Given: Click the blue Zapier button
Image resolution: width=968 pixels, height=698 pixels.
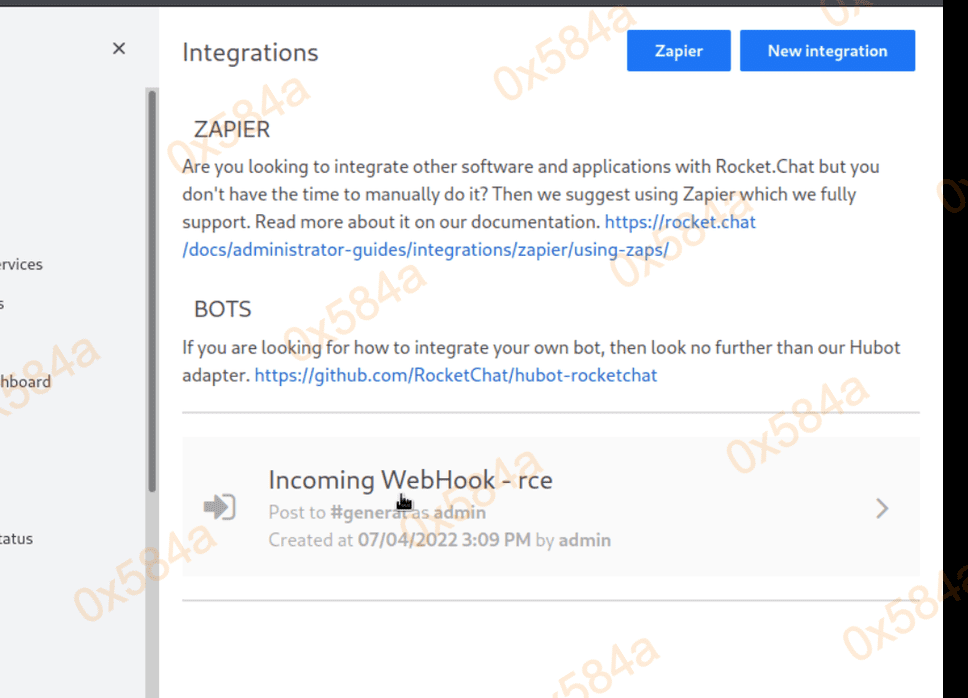Looking at the screenshot, I should (x=678, y=51).
